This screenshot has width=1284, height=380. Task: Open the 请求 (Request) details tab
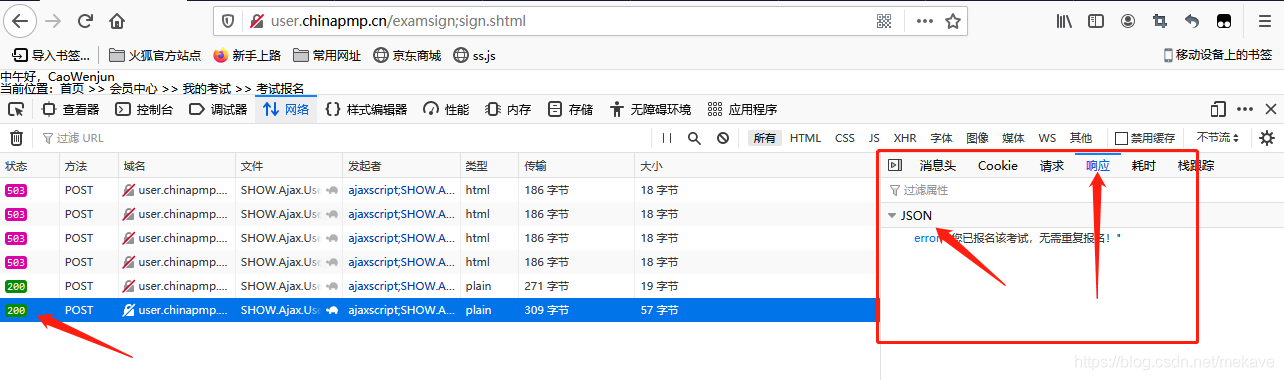[1052, 166]
